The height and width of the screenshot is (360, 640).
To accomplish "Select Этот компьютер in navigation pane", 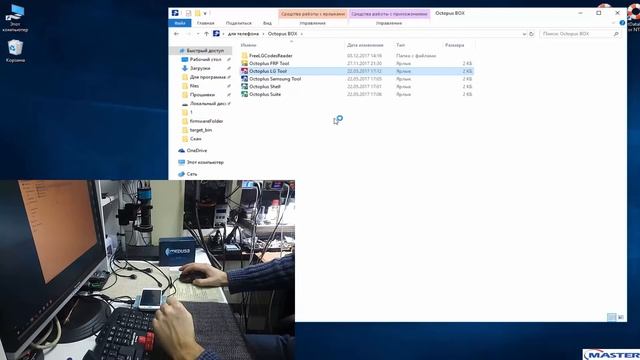I will (x=201, y=162).
